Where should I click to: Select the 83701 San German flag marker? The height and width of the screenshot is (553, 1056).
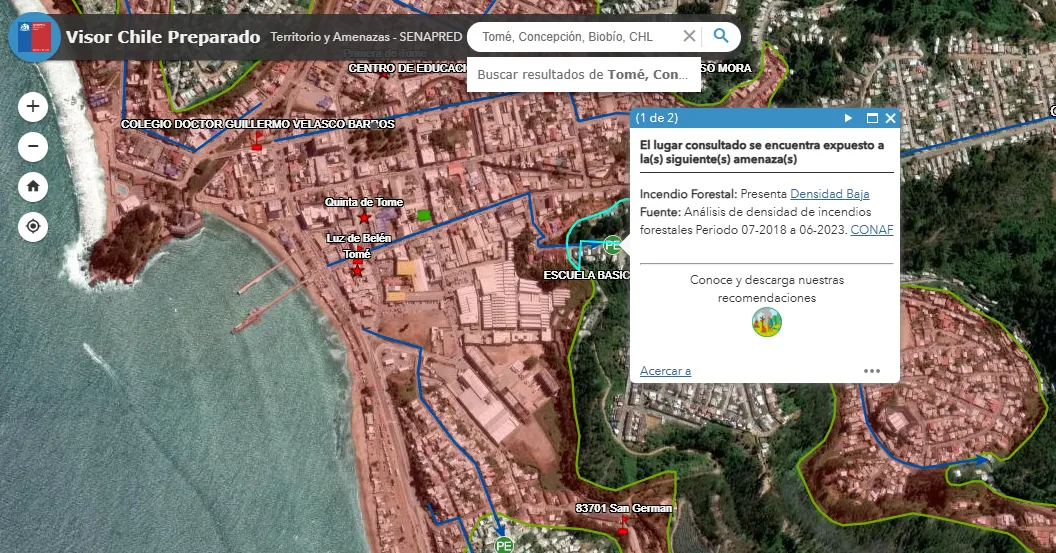623,525
